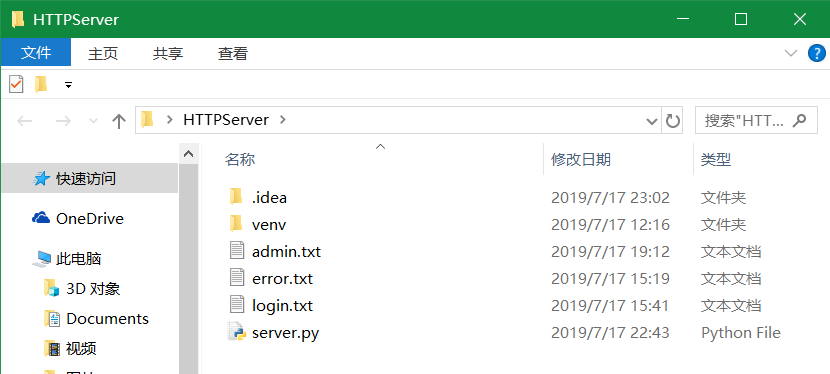
Task: Click the new folder icon in quick access toolbar
Action: 41,84
